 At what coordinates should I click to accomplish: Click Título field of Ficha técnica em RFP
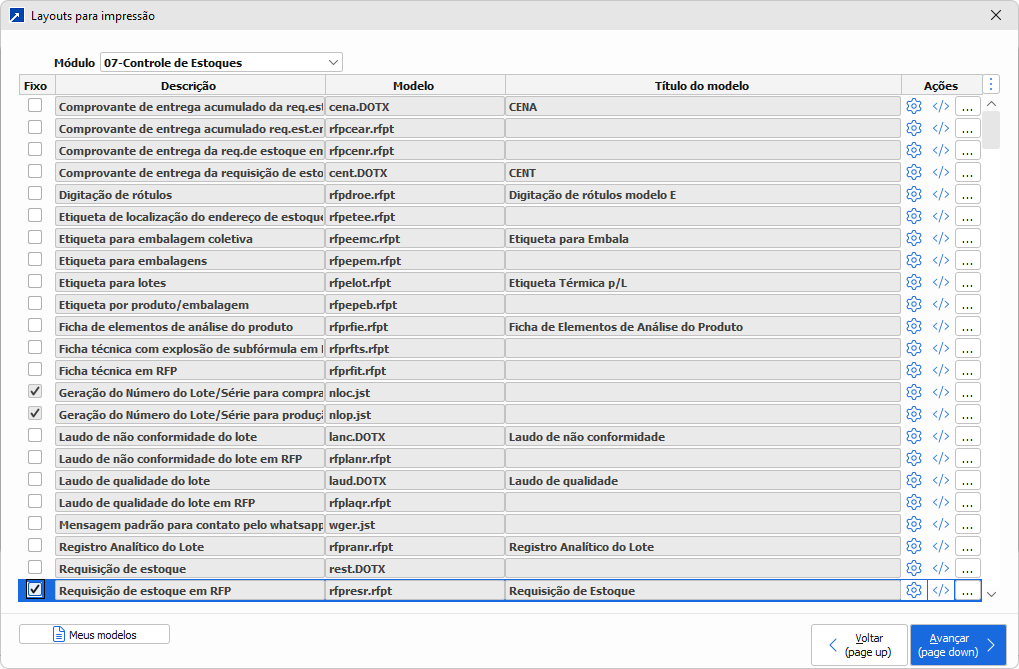coord(702,370)
